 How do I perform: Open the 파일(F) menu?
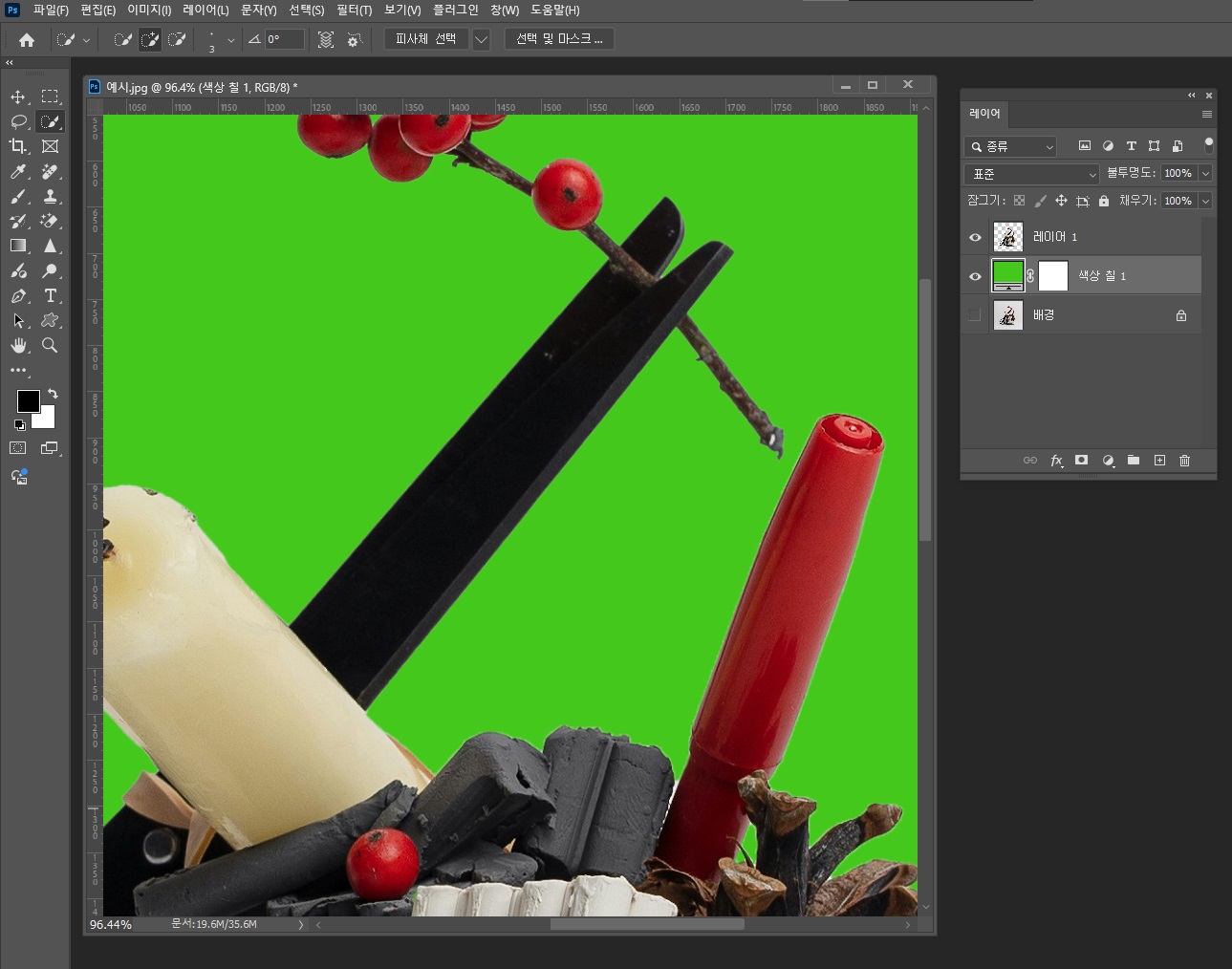pos(51,10)
